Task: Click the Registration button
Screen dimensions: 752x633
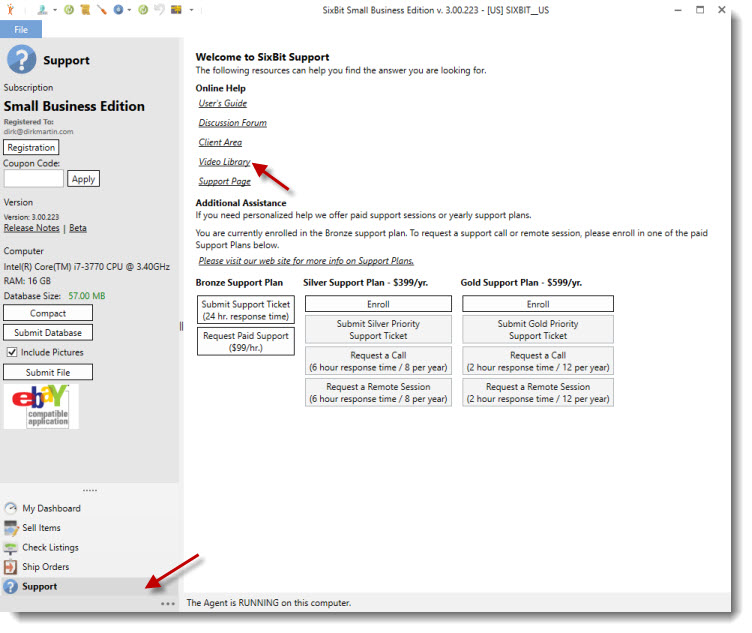Action: click(31, 148)
